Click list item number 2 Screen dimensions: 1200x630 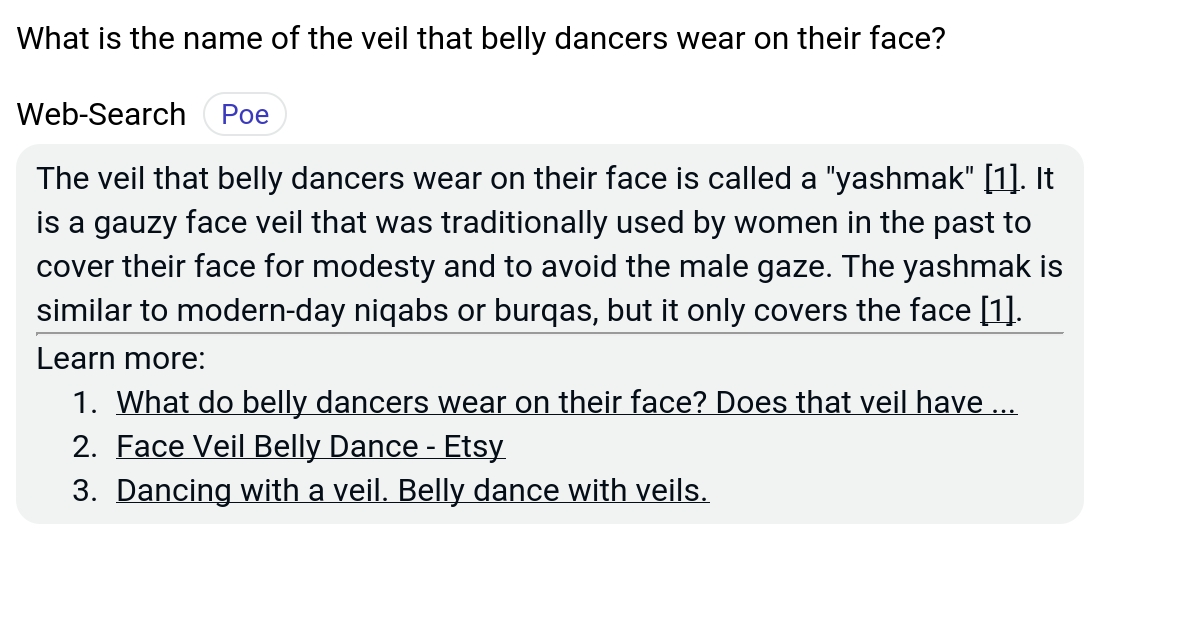pyautogui.click(x=86, y=446)
